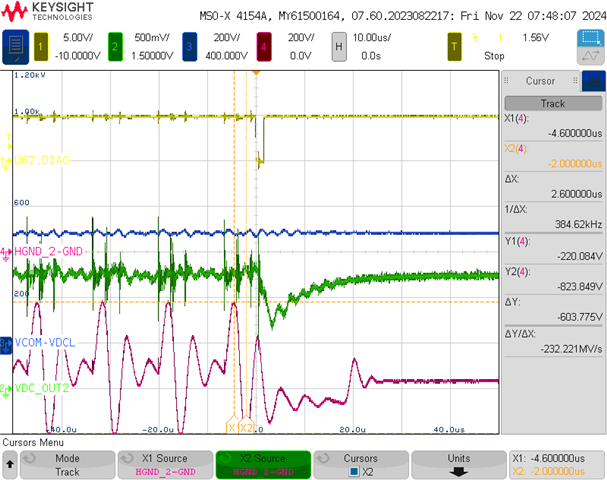Click the Cursor panel title

click(540, 81)
